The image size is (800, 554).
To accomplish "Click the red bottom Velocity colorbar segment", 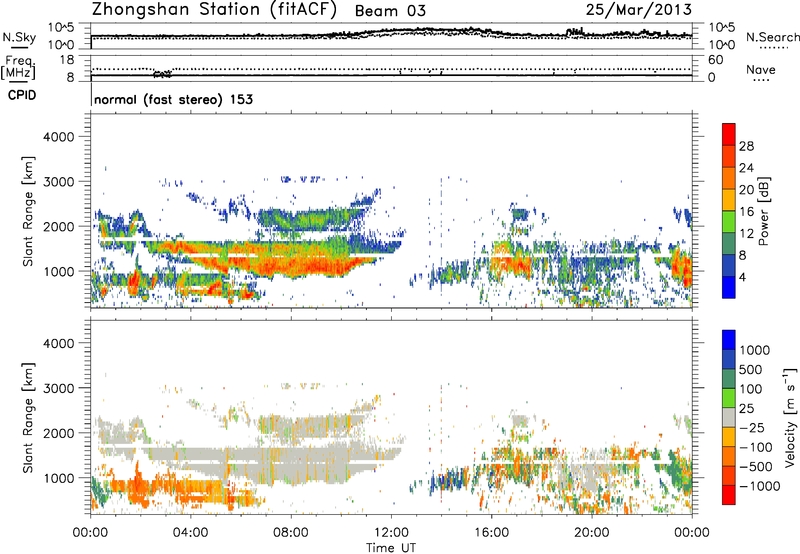I will point(729,495).
